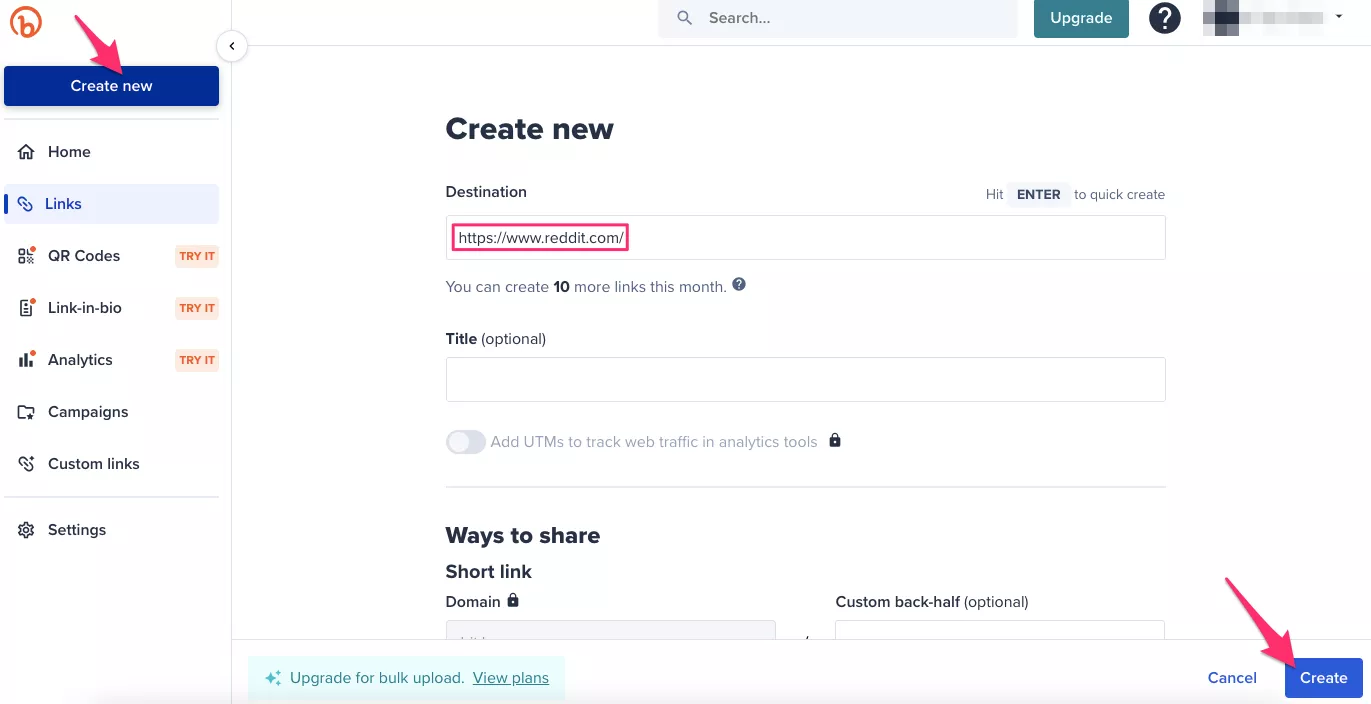Open Link-in-bio section
This screenshot has height=704, width=1371.
pos(111,308)
